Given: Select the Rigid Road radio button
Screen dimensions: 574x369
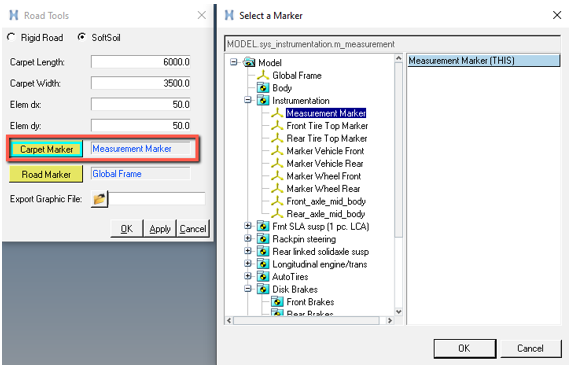Looking at the screenshot, I should 11,37.
